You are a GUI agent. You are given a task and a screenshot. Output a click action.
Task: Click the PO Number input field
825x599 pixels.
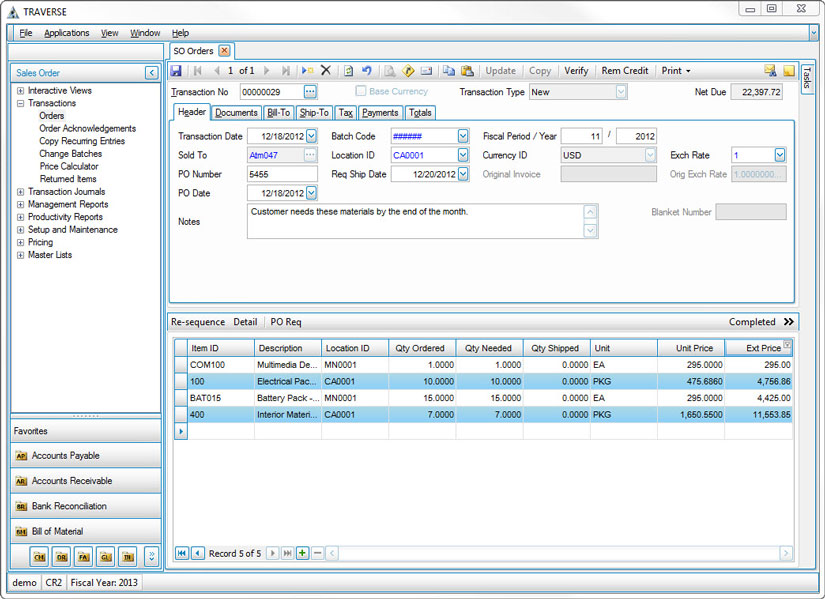point(283,174)
